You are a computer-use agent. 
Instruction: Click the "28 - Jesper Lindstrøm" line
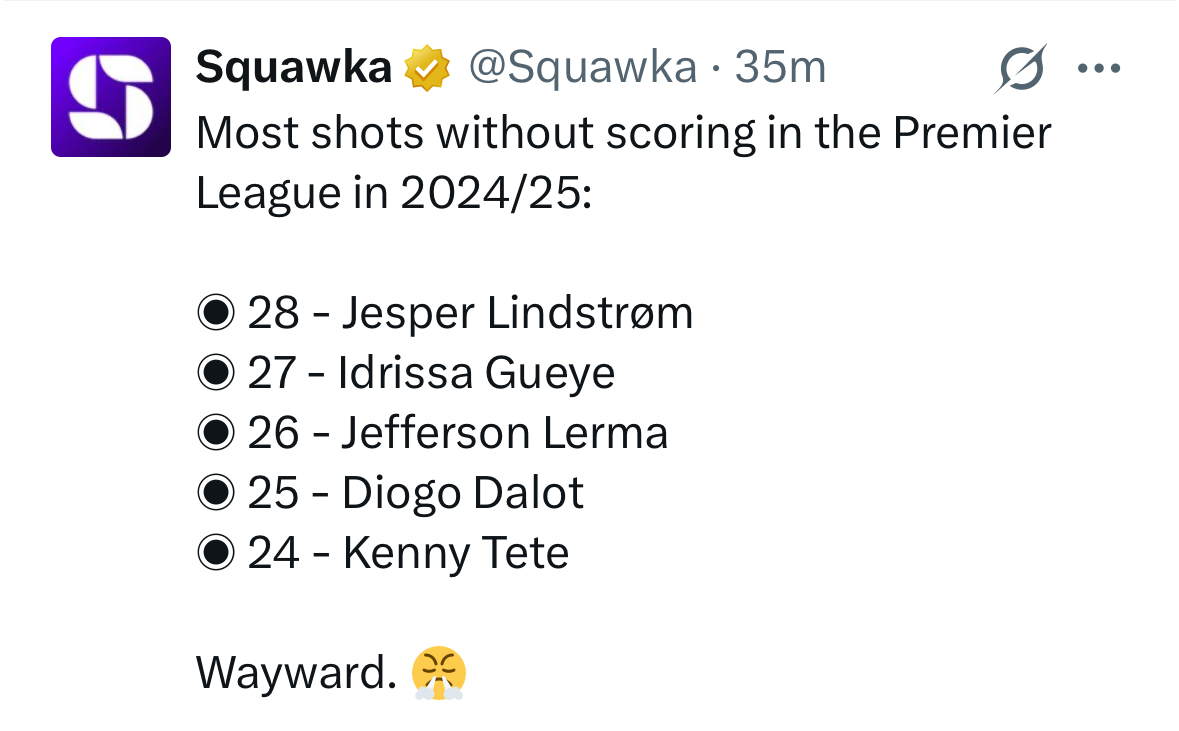(x=470, y=314)
